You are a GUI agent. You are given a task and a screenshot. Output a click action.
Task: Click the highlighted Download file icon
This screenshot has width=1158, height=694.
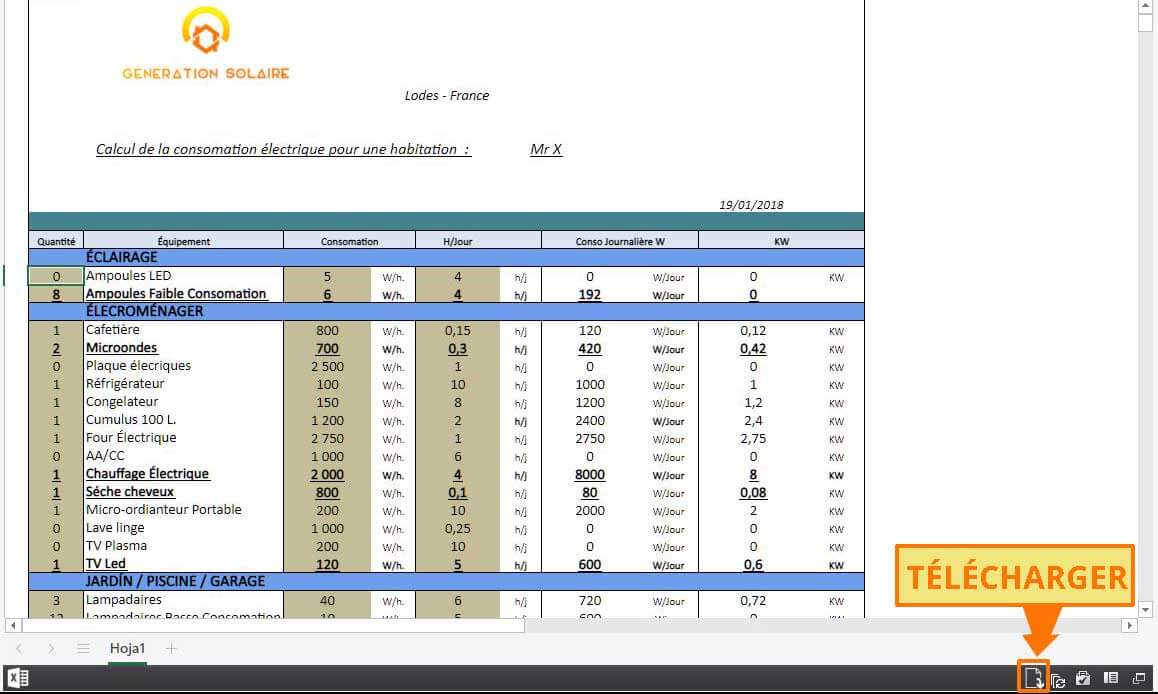tap(1032, 677)
